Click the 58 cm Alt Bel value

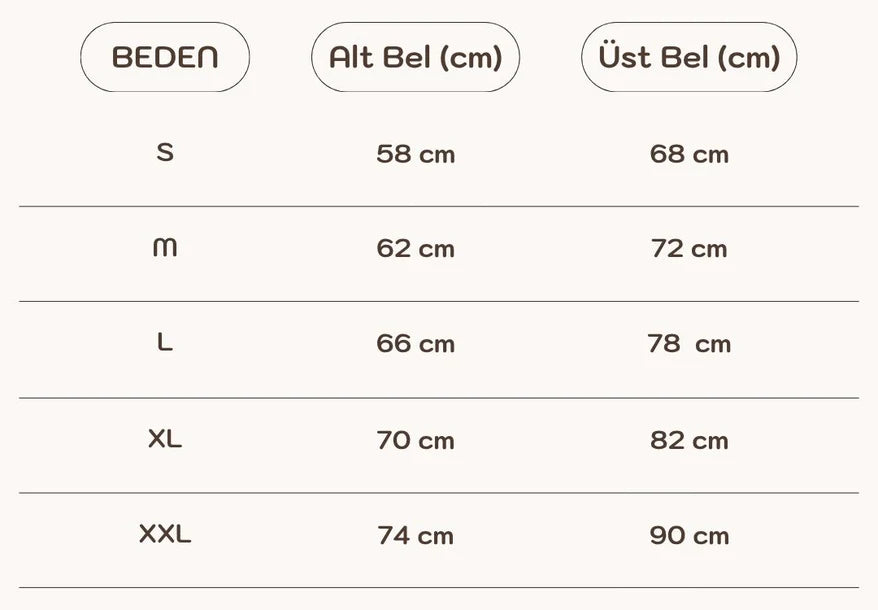pyautogui.click(x=415, y=154)
